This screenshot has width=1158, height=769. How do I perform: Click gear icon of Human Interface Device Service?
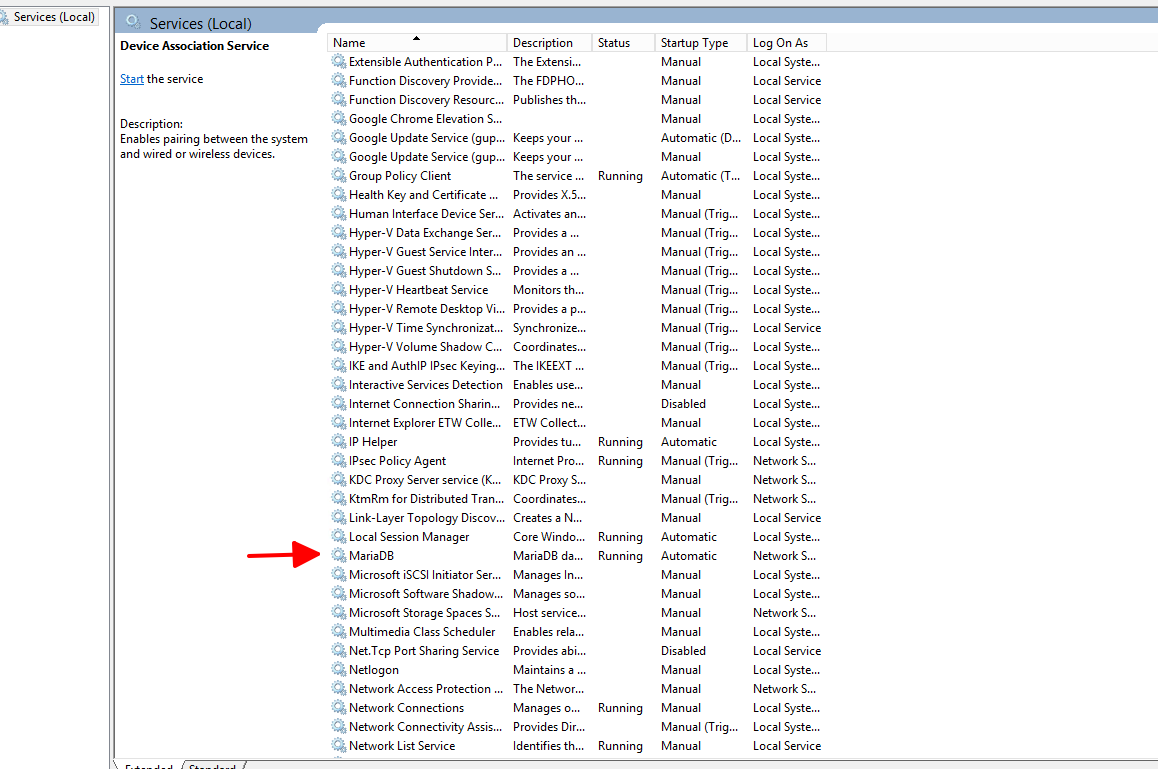[338, 213]
